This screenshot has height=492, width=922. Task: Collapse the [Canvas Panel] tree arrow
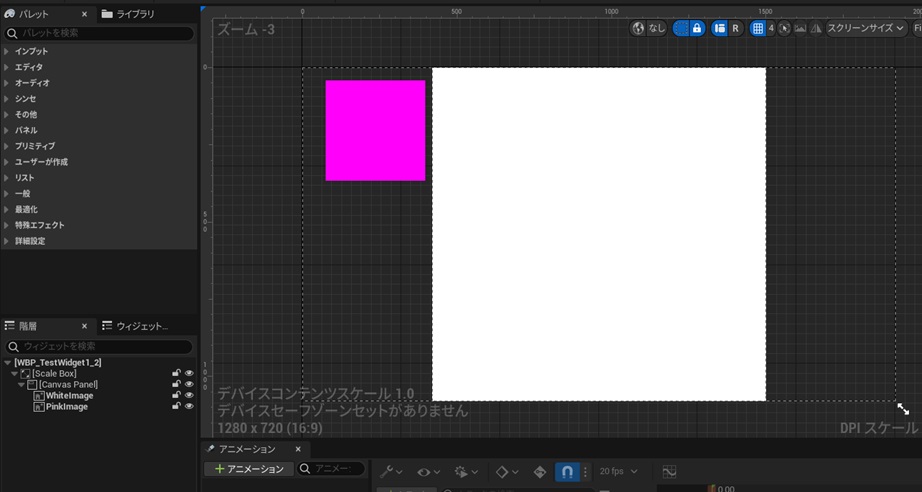pyautogui.click(x=22, y=385)
